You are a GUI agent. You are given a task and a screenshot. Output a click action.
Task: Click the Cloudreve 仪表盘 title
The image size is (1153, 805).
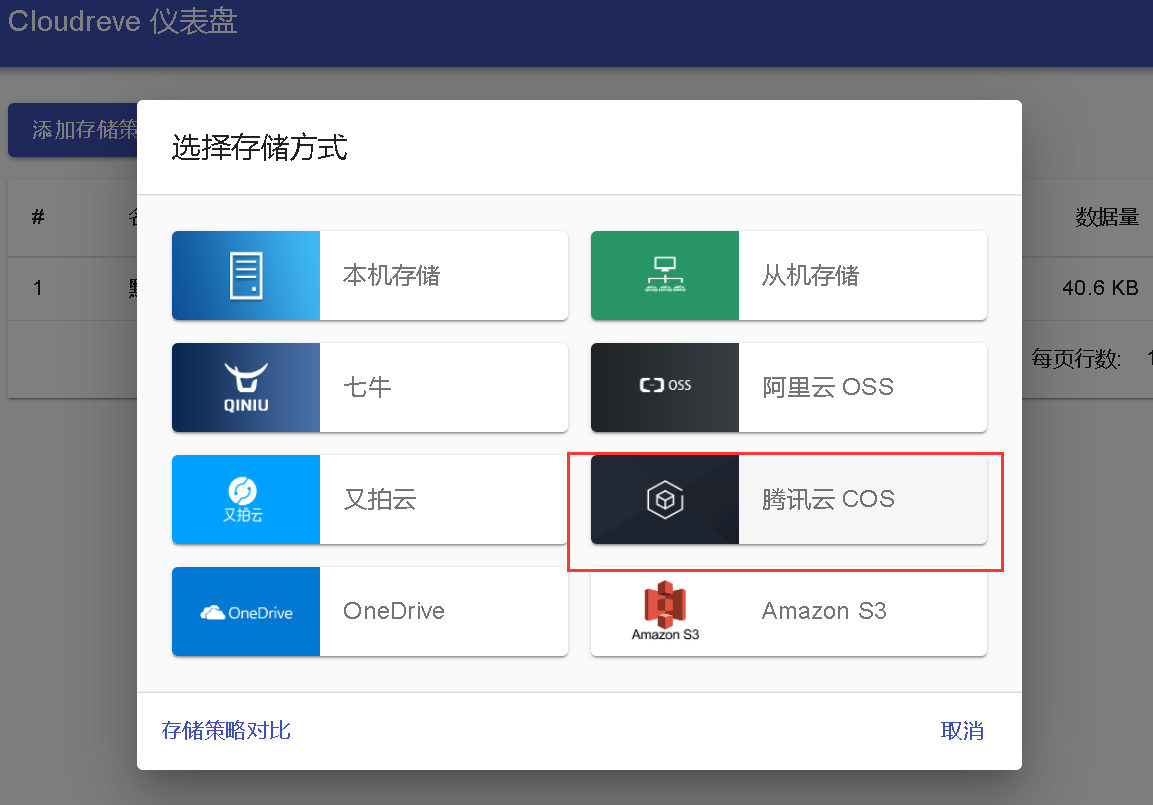tap(123, 21)
